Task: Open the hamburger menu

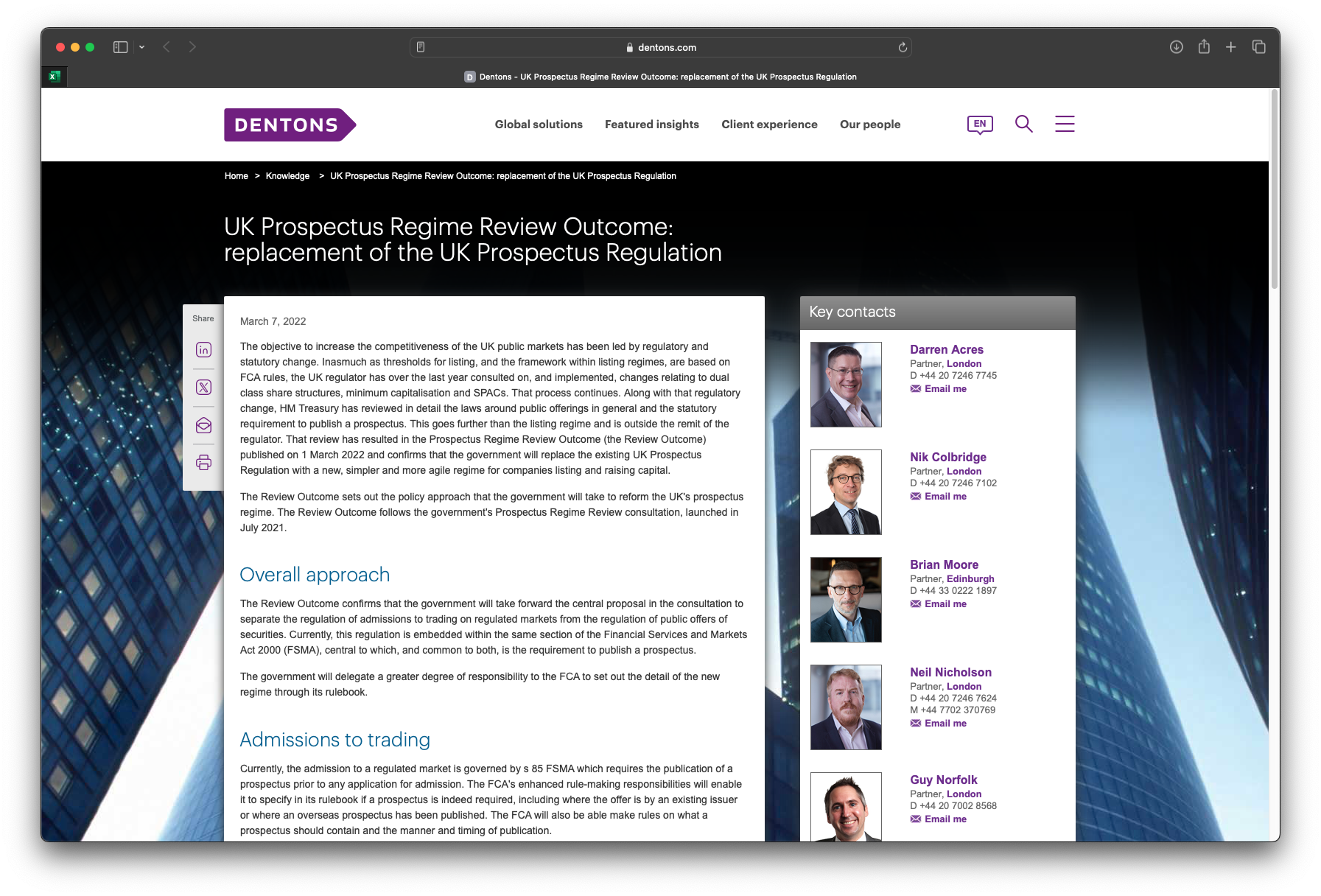Action: [1064, 124]
